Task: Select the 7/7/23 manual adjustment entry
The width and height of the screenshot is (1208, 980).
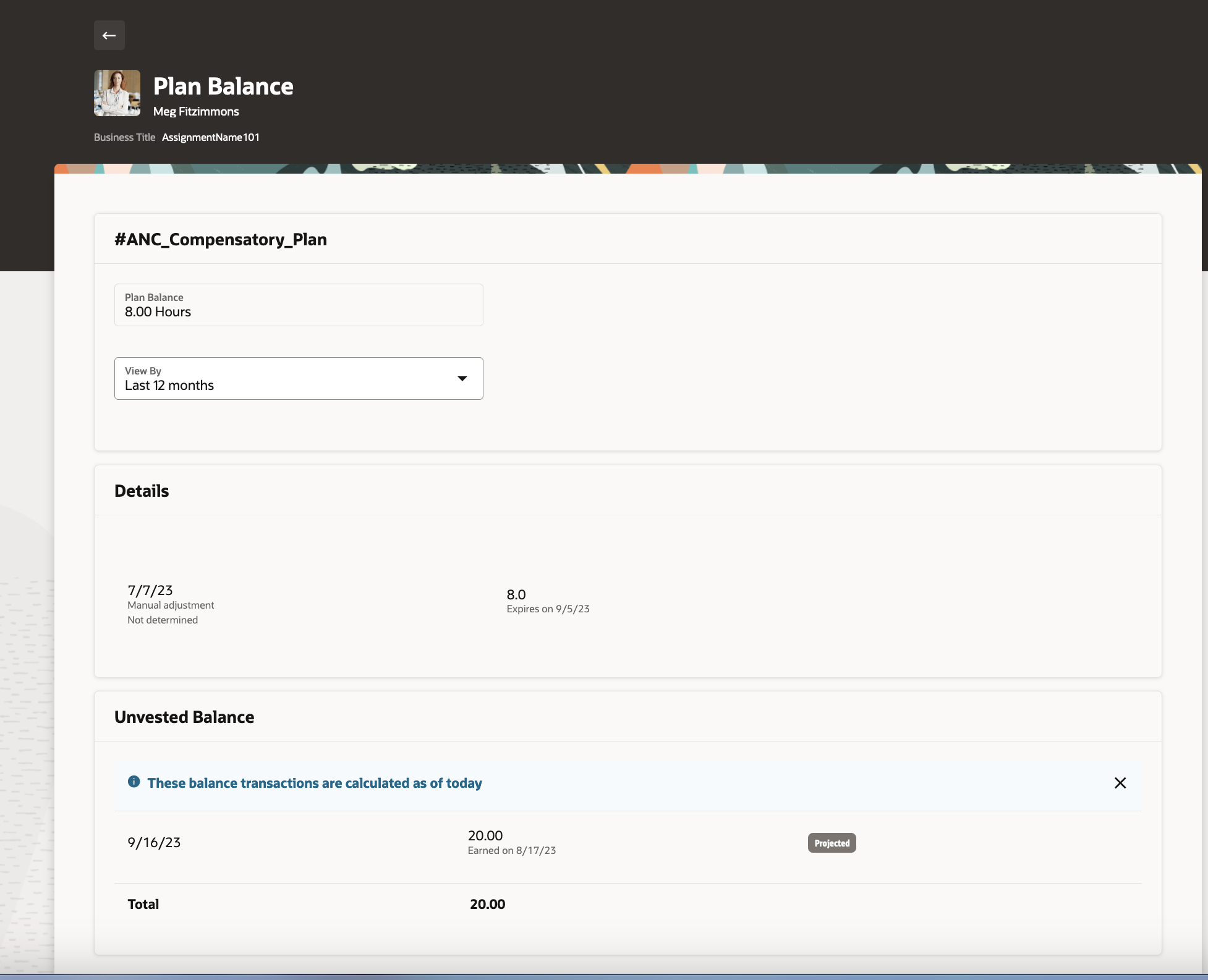Action: coord(171,604)
